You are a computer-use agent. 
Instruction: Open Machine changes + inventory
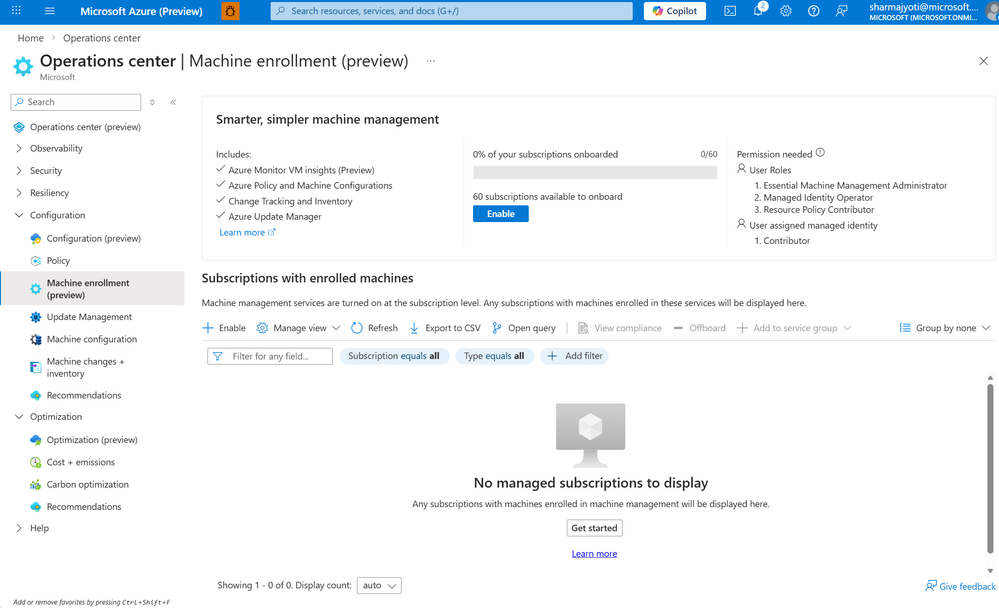[x=85, y=367]
